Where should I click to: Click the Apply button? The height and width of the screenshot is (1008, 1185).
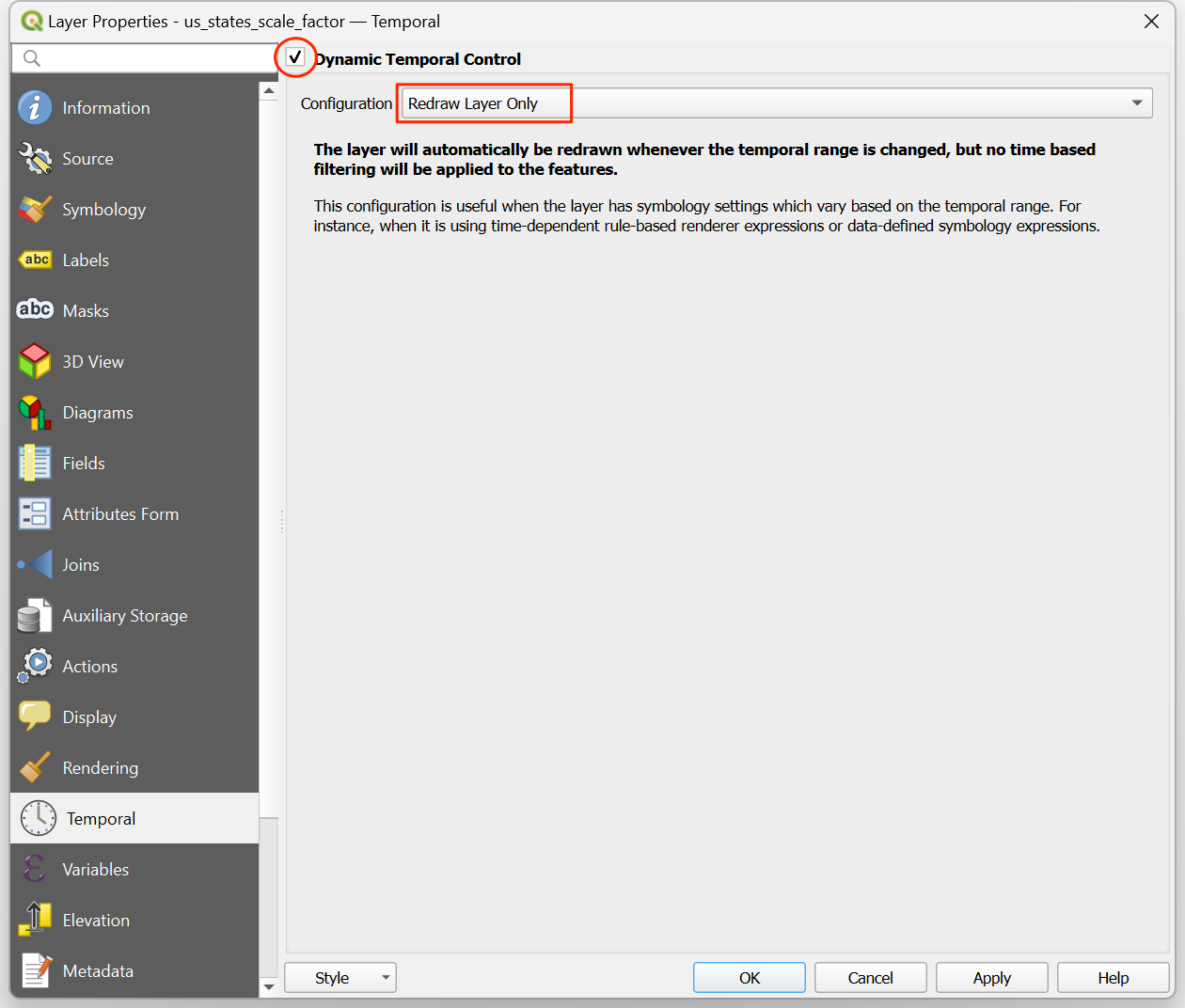click(x=991, y=978)
